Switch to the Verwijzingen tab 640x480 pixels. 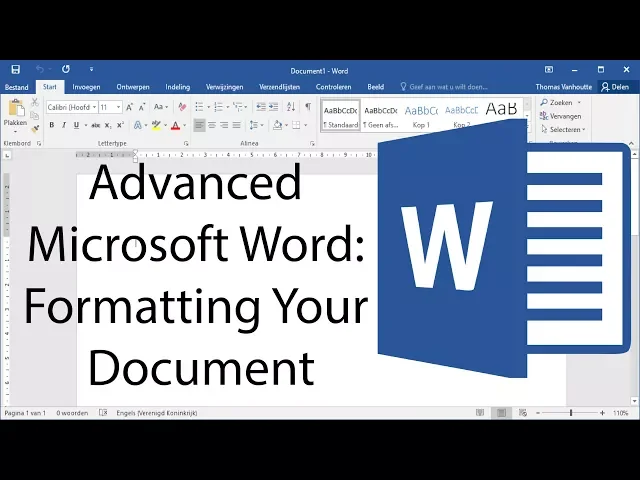click(224, 87)
